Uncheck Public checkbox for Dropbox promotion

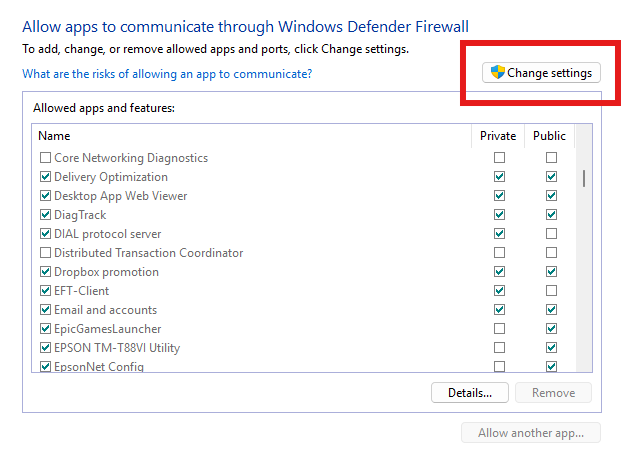pyautogui.click(x=551, y=271)
